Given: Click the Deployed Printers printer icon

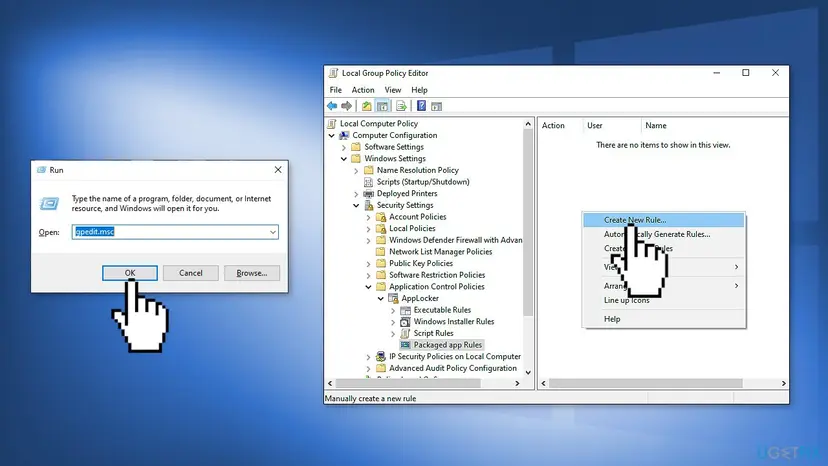Looking at the screenshot, I should coord(369,193).
